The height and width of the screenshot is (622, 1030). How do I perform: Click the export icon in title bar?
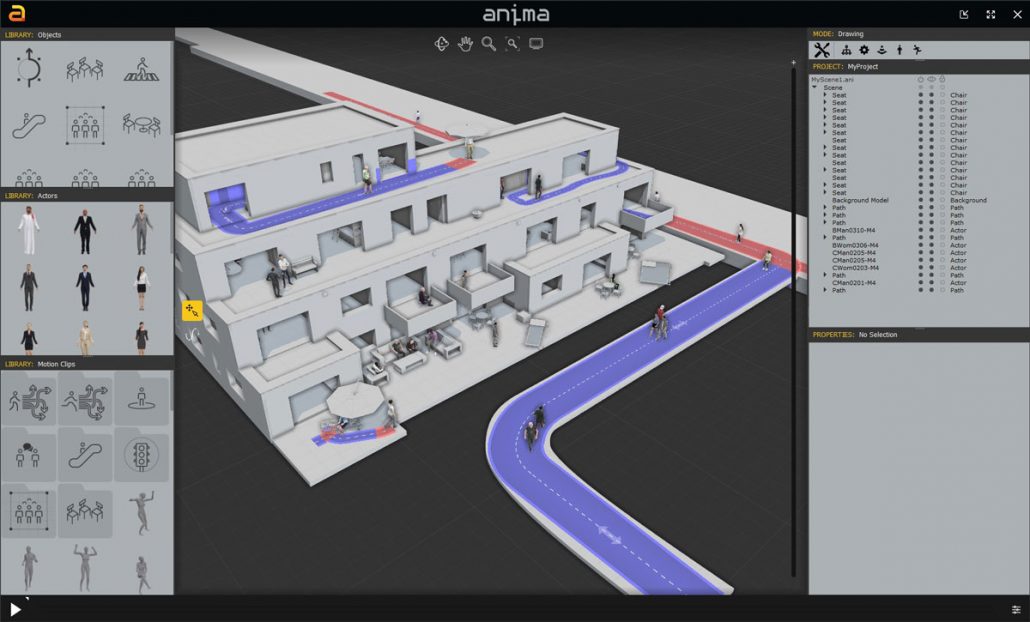(964, 14)
